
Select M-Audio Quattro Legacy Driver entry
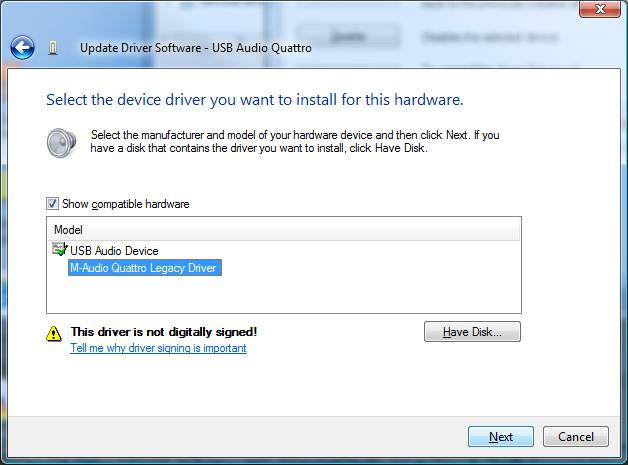pyautogui.click(x=143, y=267)
